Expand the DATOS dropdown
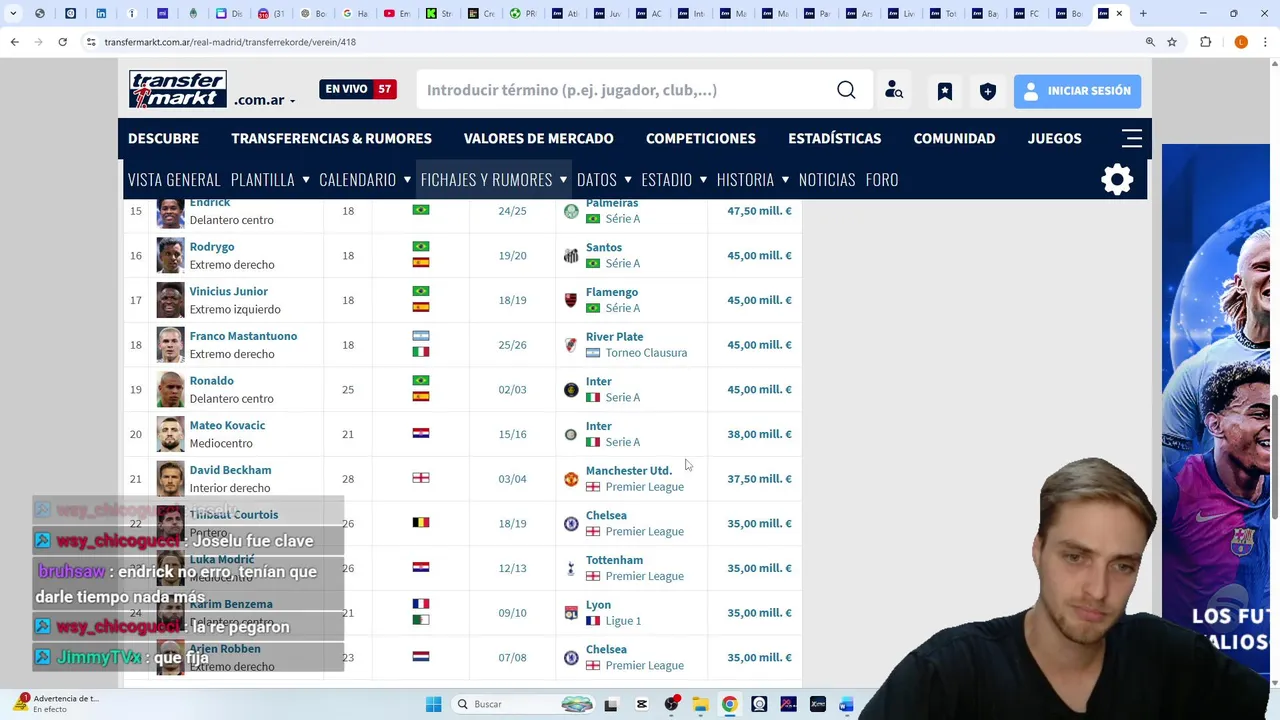The height and width of the screenshot is (720, 1280). click(x=628, y=179)
